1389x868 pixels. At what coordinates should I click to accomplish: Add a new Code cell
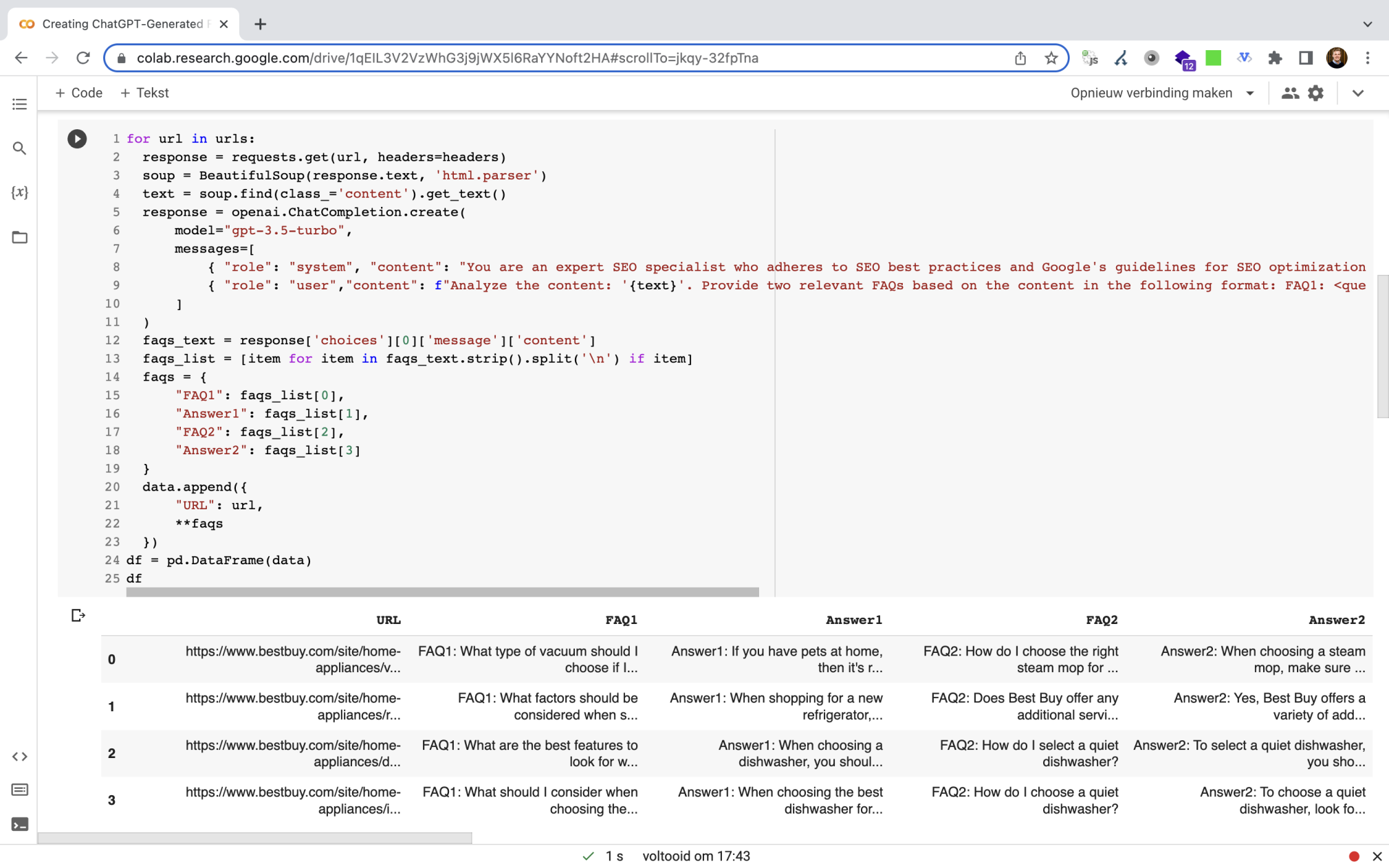click(79, 93)
